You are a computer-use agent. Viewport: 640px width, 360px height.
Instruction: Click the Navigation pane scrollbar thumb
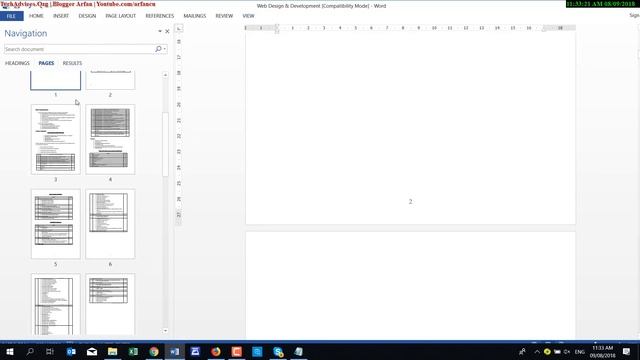coord(165,144)
